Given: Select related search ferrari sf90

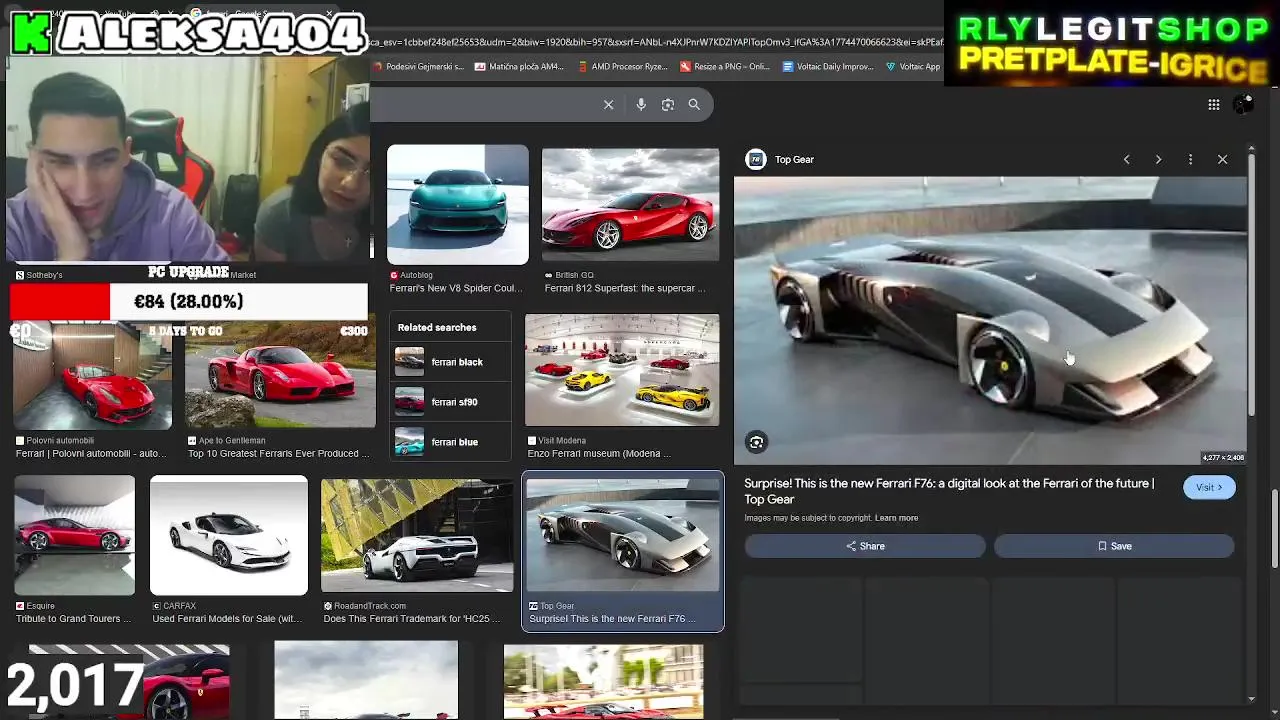Looking at the screenshot, I should (x=450, y=402).
